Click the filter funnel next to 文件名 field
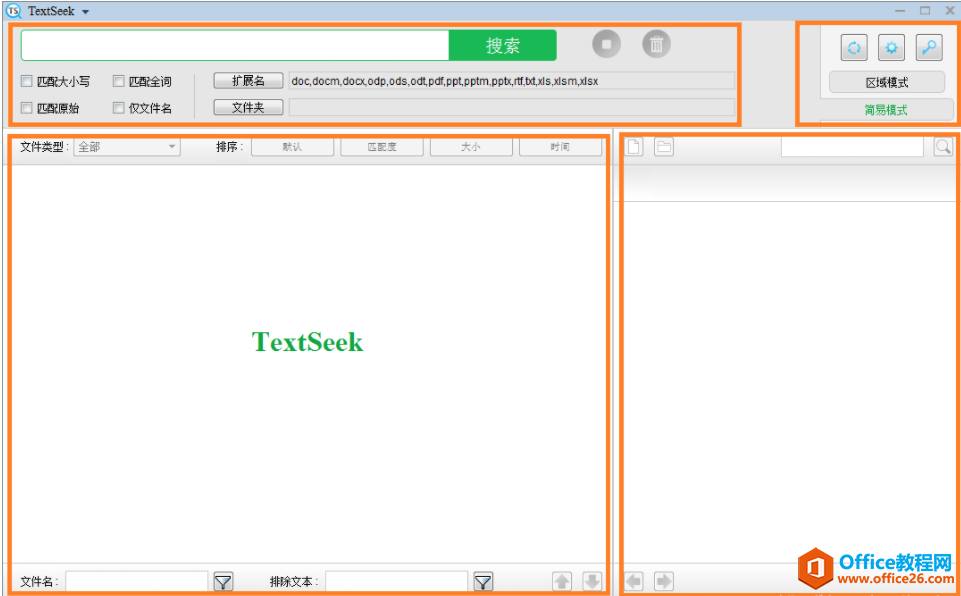The image size is (961, 596). [x=223, y=581]
